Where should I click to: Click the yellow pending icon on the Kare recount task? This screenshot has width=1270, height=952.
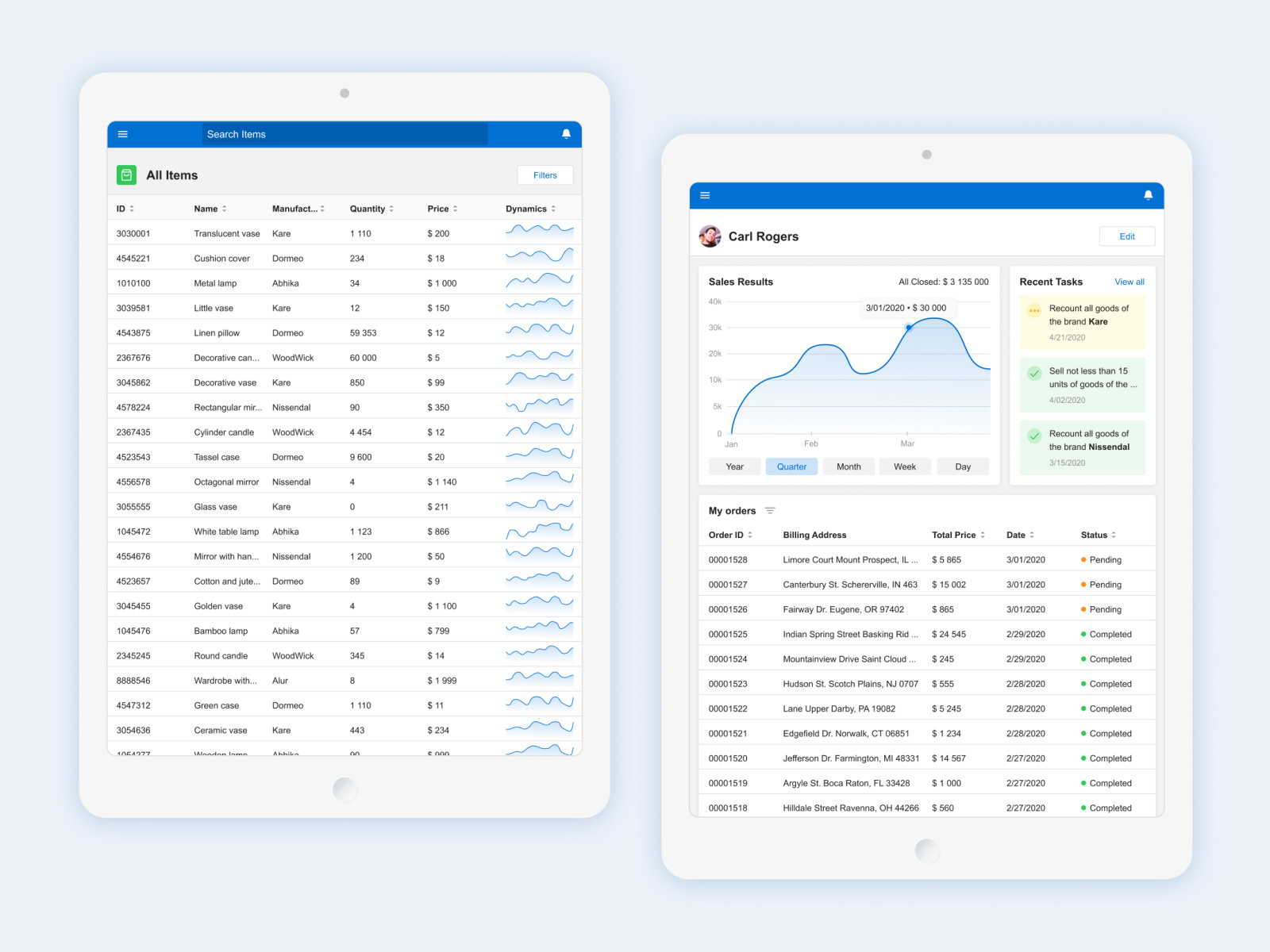pyautogui.click(x=1033, y=312)
